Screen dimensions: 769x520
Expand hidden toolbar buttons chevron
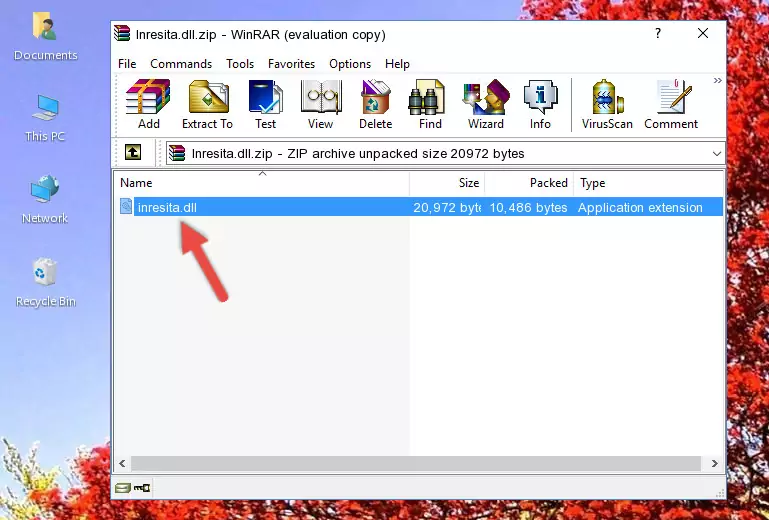click(718, 80)
